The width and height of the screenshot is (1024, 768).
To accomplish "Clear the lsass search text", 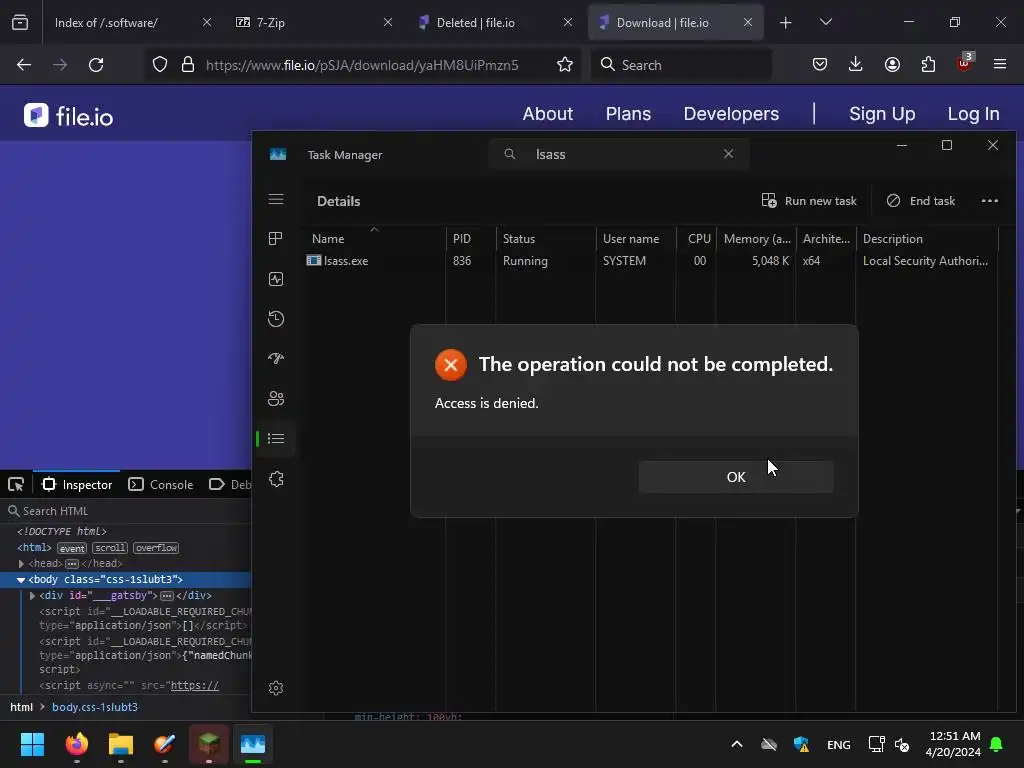I will coord(728,154).
